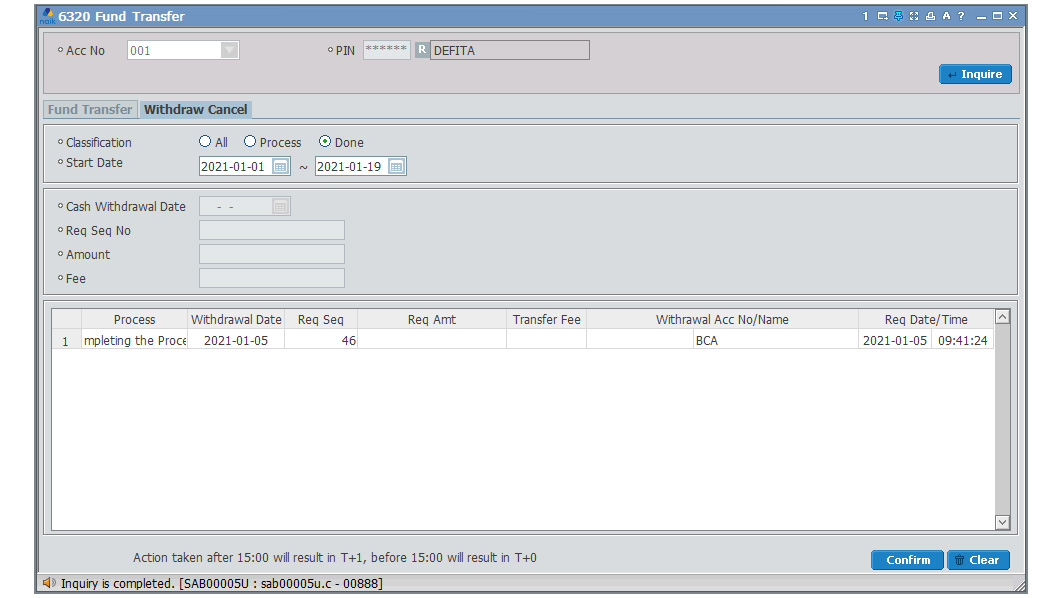Select the Done classification radio button

325,142
